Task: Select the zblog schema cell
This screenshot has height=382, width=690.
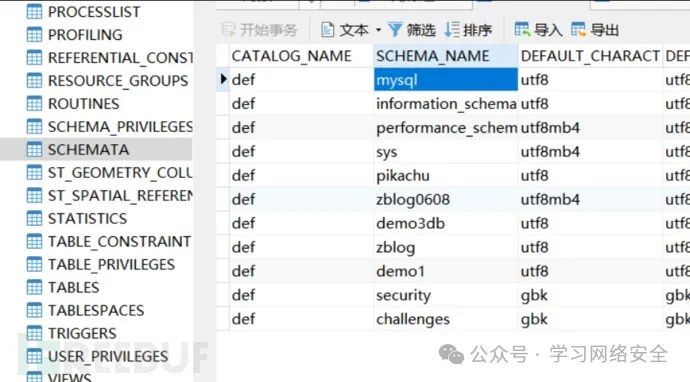Action: coord(446,247)
